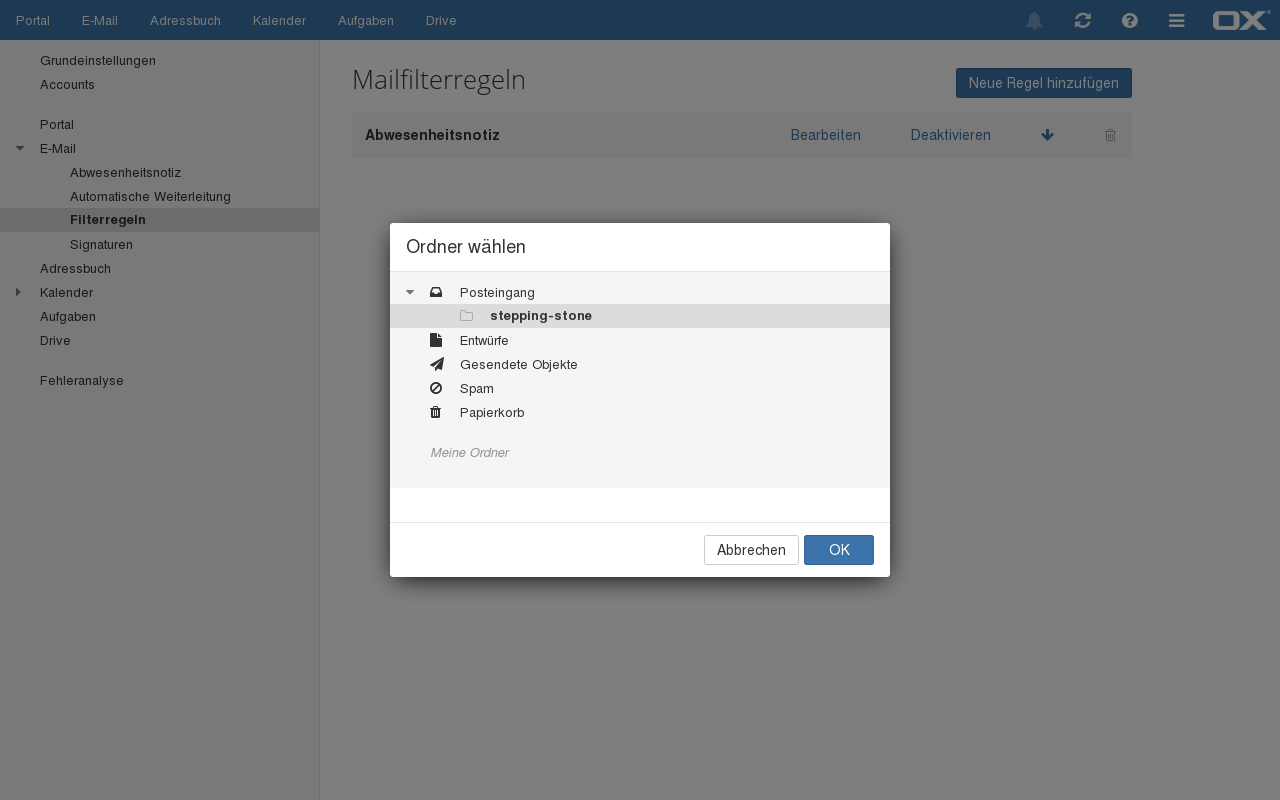Open help via question mark icon

1130,21
